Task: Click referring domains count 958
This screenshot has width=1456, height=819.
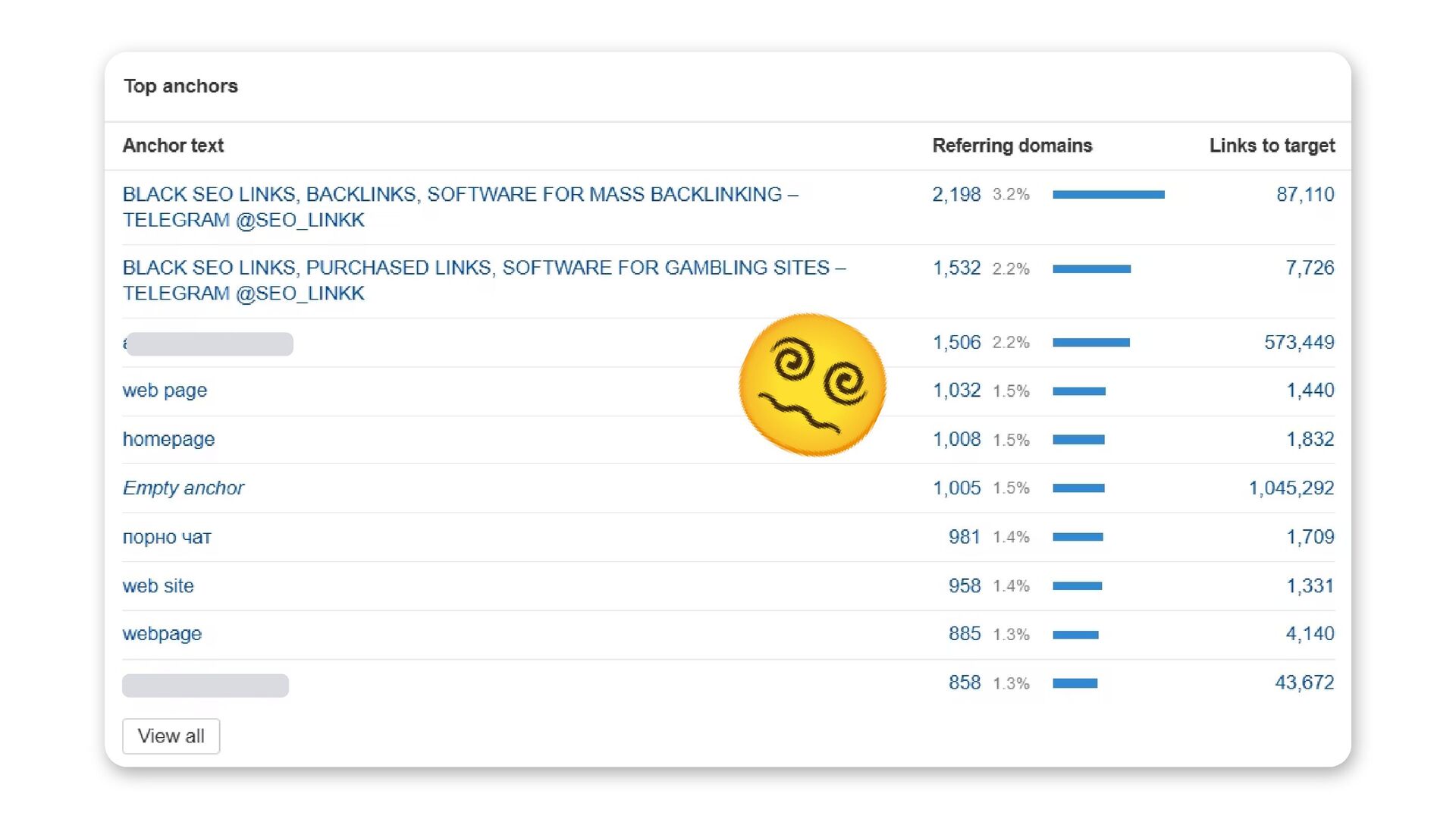Action: [965, 585]
